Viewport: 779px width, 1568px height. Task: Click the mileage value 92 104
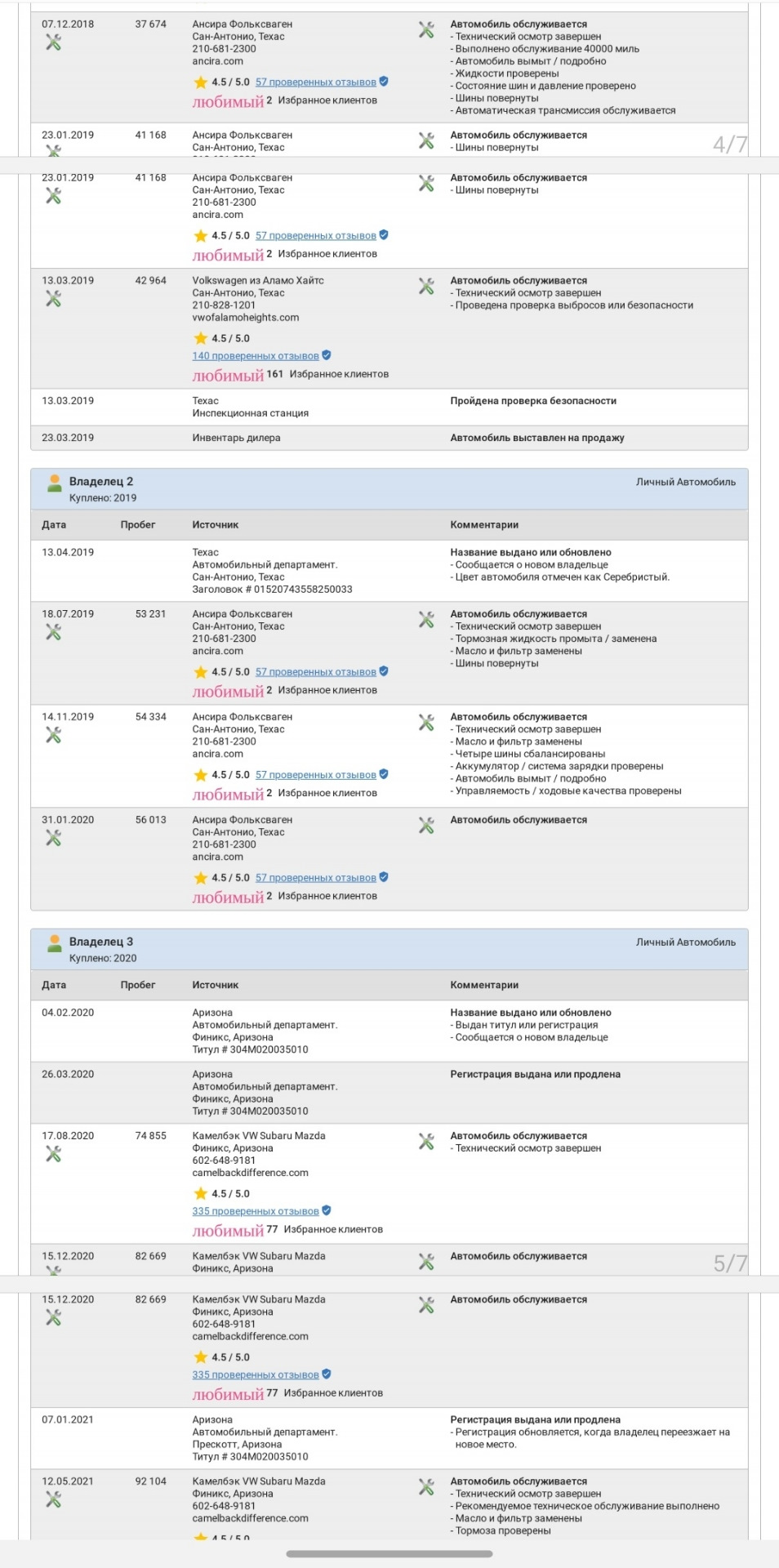[151, 1481]
